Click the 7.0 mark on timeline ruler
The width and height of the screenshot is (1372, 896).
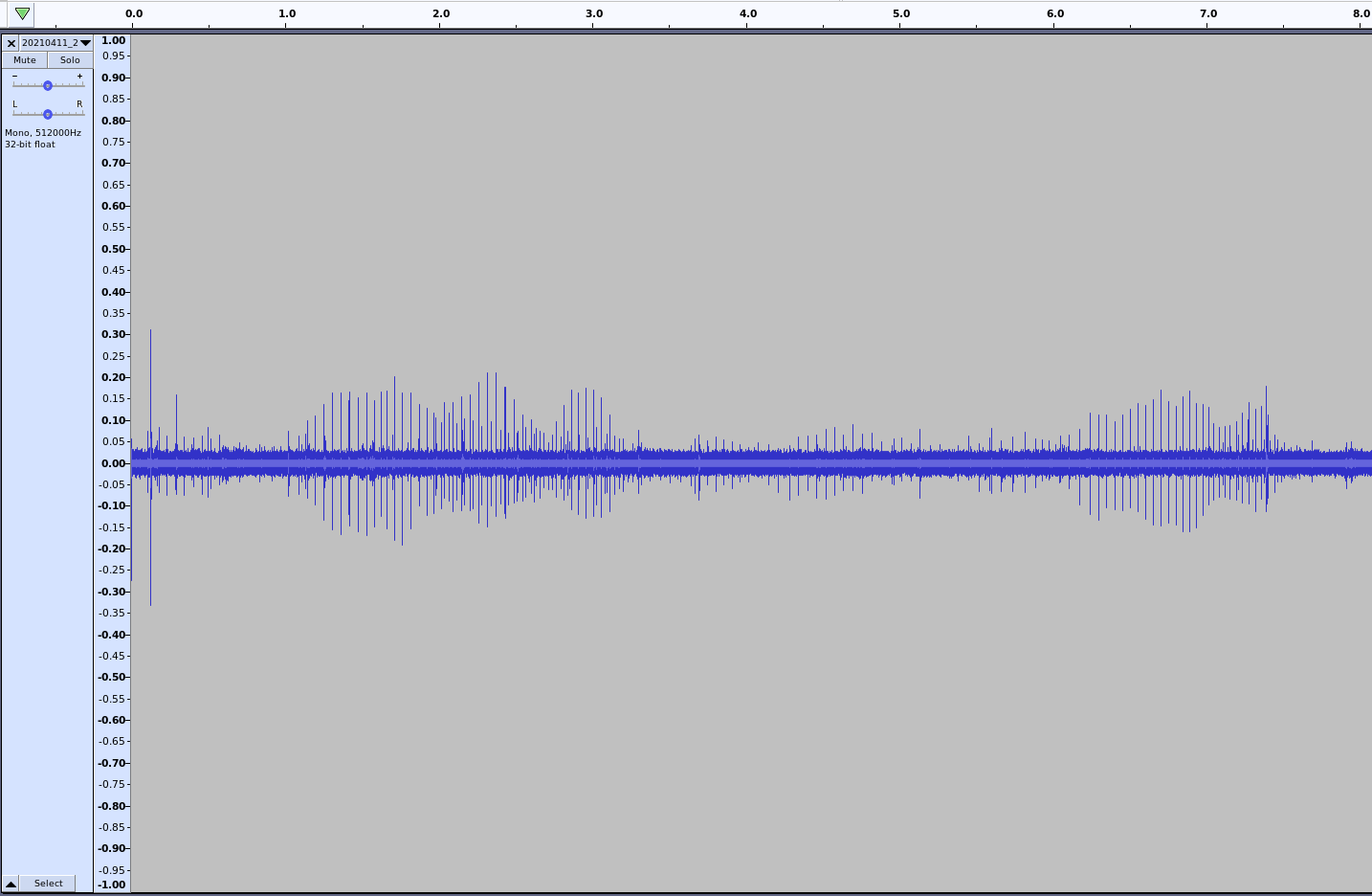(1208, 14)
